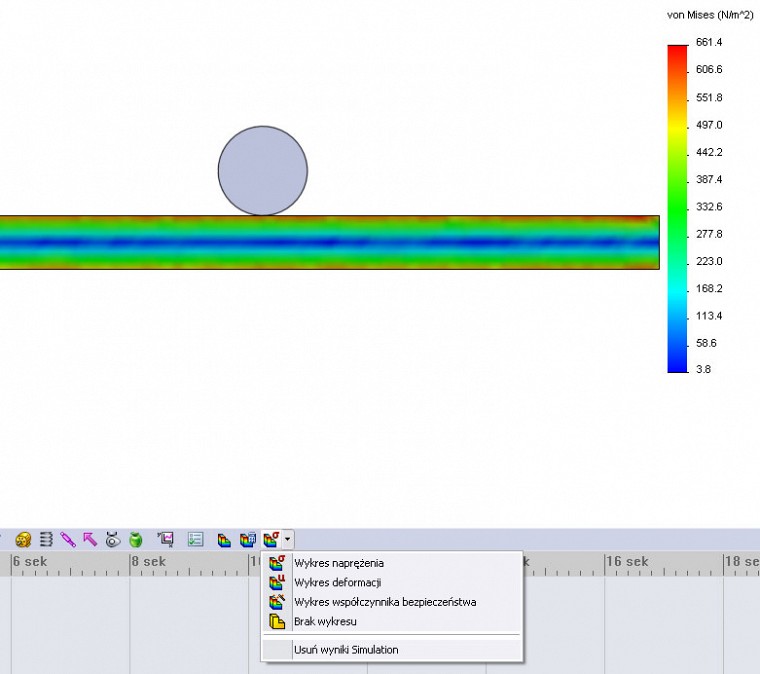The width and height of the screenshot is (760, 674).
Task: Select the gray ball in the viewport
Action: pyautogui.click(x=263, y=171)
